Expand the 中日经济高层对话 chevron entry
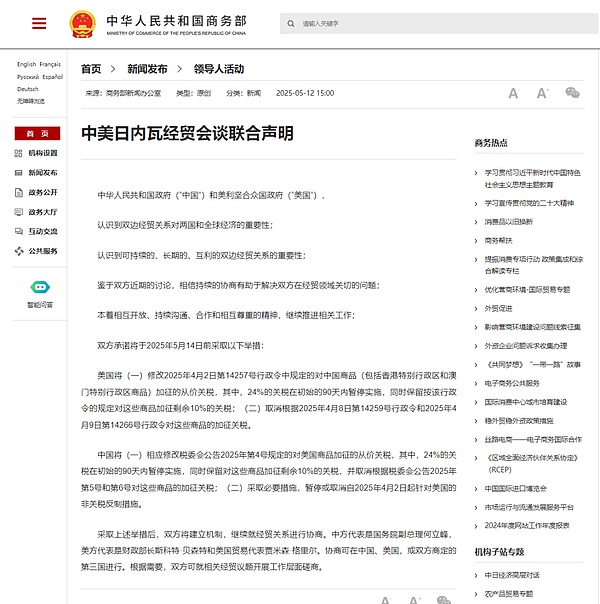600x604 pixels. [476, 574]
